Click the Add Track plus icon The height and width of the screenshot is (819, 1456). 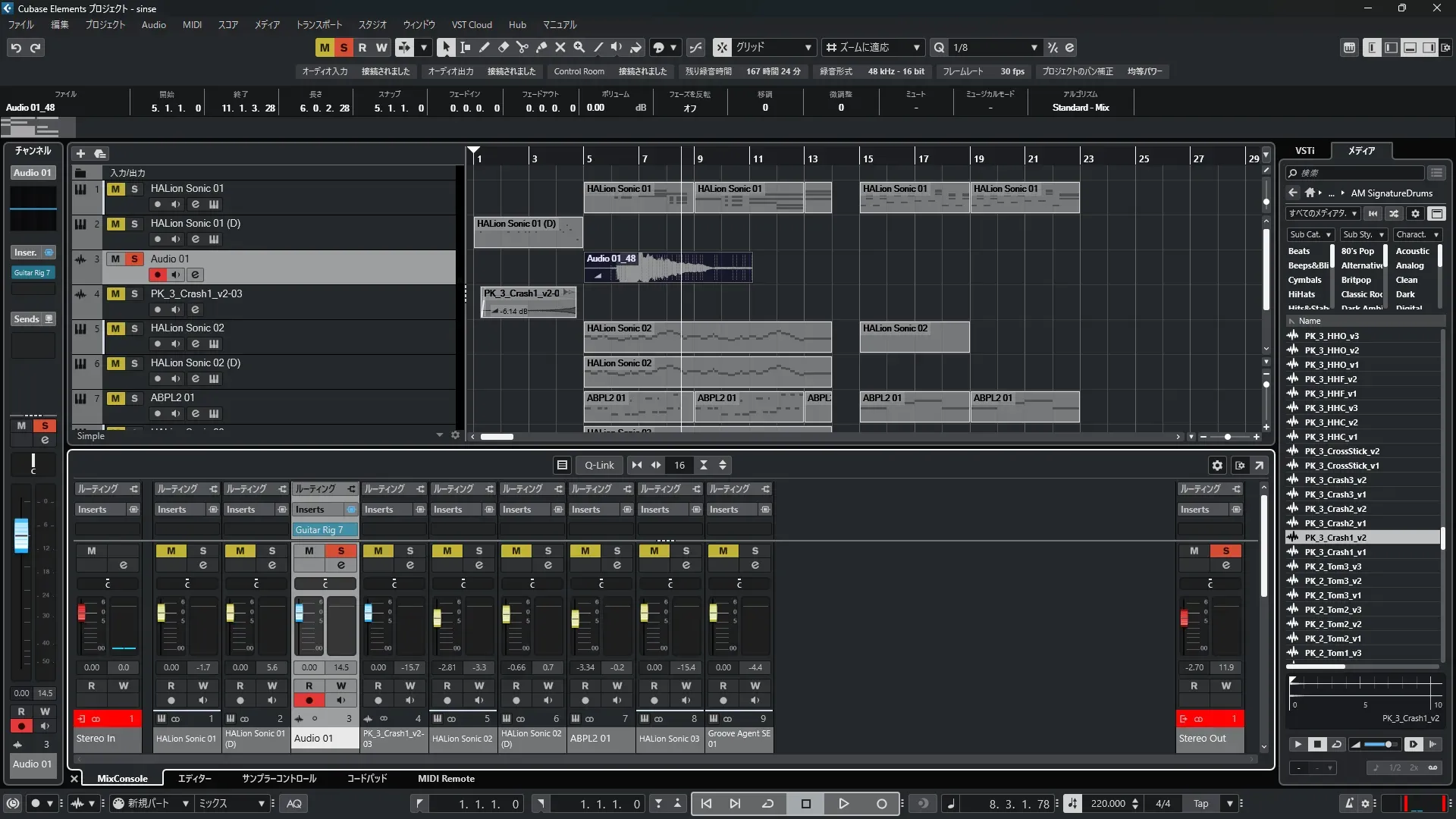(x=80, y=153)
